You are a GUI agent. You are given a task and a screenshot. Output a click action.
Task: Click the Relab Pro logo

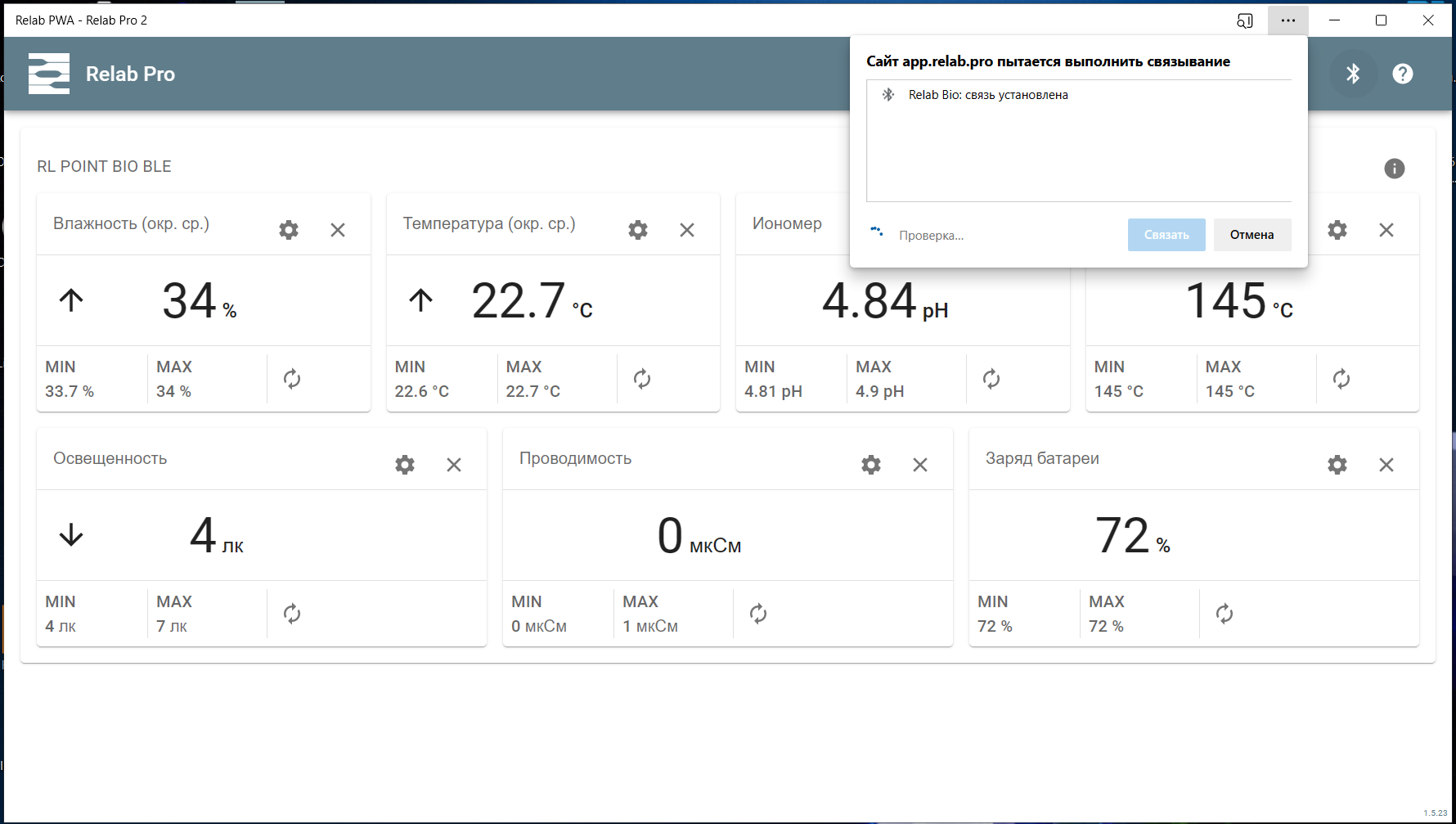49,74
